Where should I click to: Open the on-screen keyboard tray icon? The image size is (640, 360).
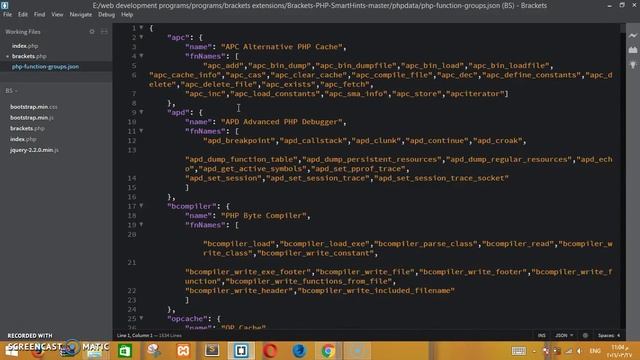pyautogui.click(x=519, y=351)
